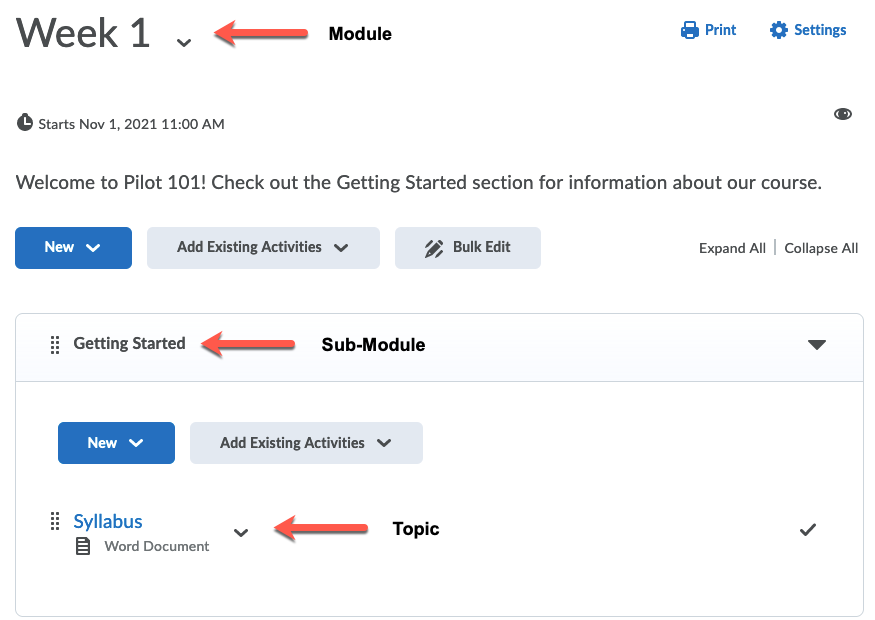The image size is (875, 620).
Task: Click the Syllabus completion checkmark
Action: coord(808,530)
